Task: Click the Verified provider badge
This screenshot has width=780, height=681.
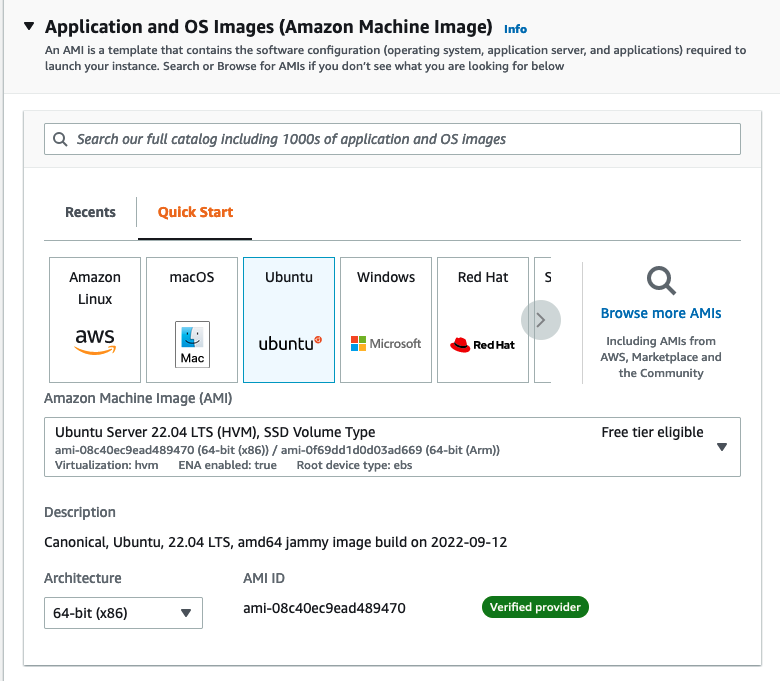Action: click(535, 607)
